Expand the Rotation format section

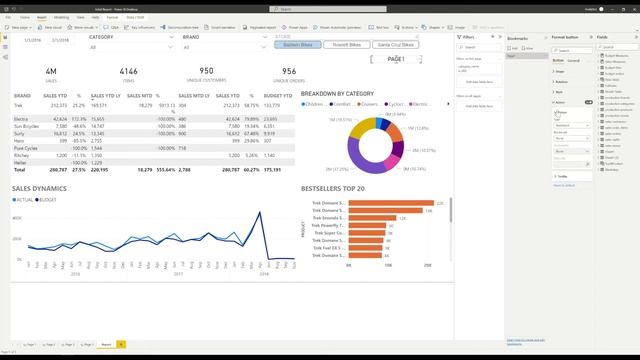[561, 82]
